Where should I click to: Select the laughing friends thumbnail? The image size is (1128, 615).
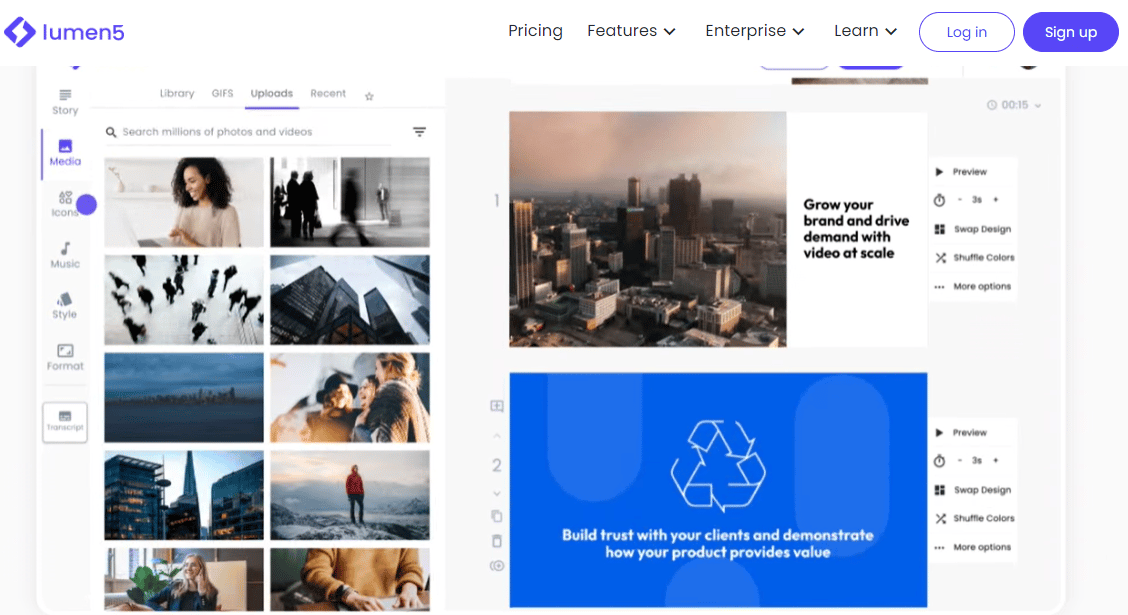point(350,398)
